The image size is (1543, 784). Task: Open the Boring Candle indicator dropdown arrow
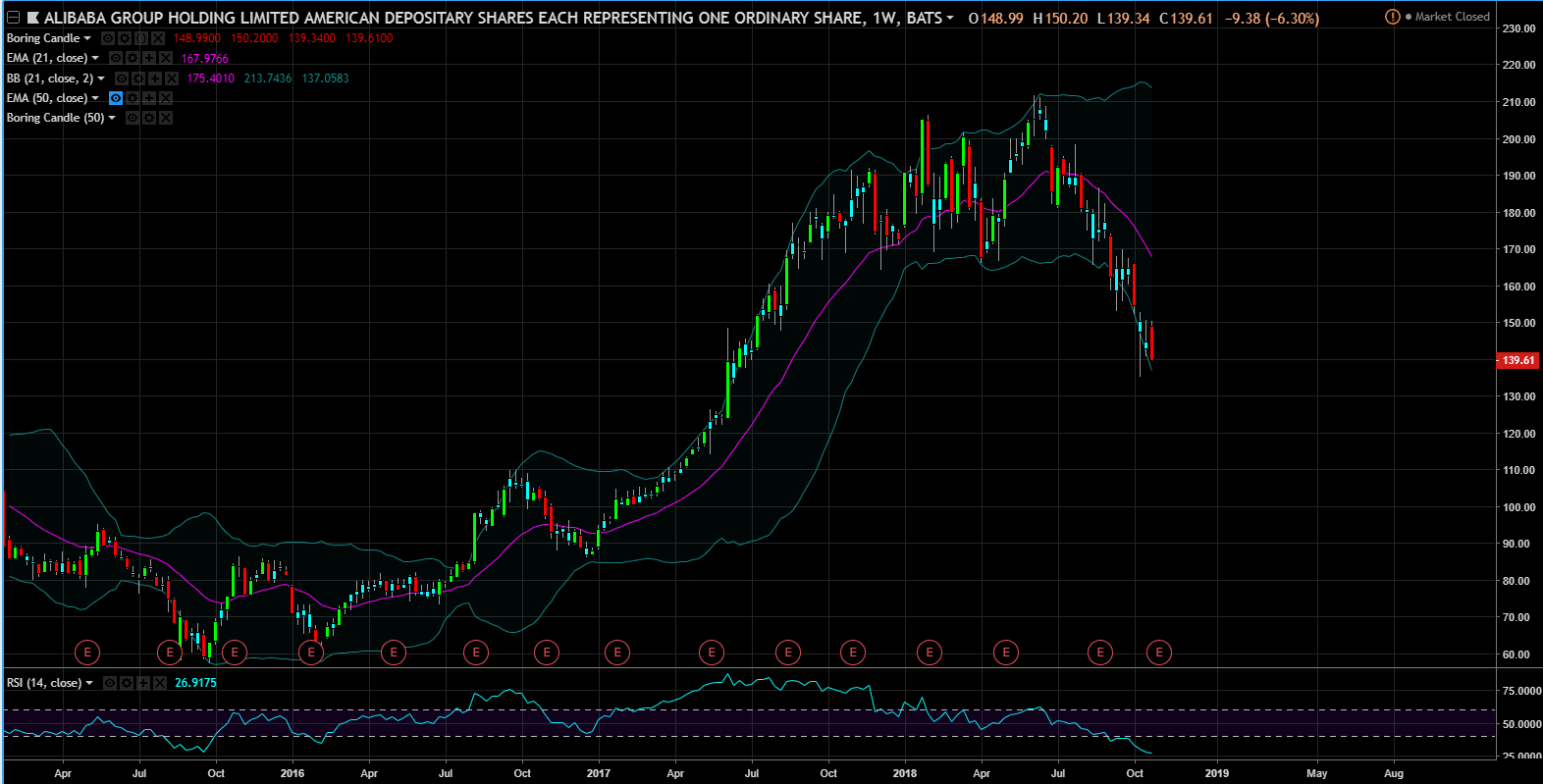(87, 38)
